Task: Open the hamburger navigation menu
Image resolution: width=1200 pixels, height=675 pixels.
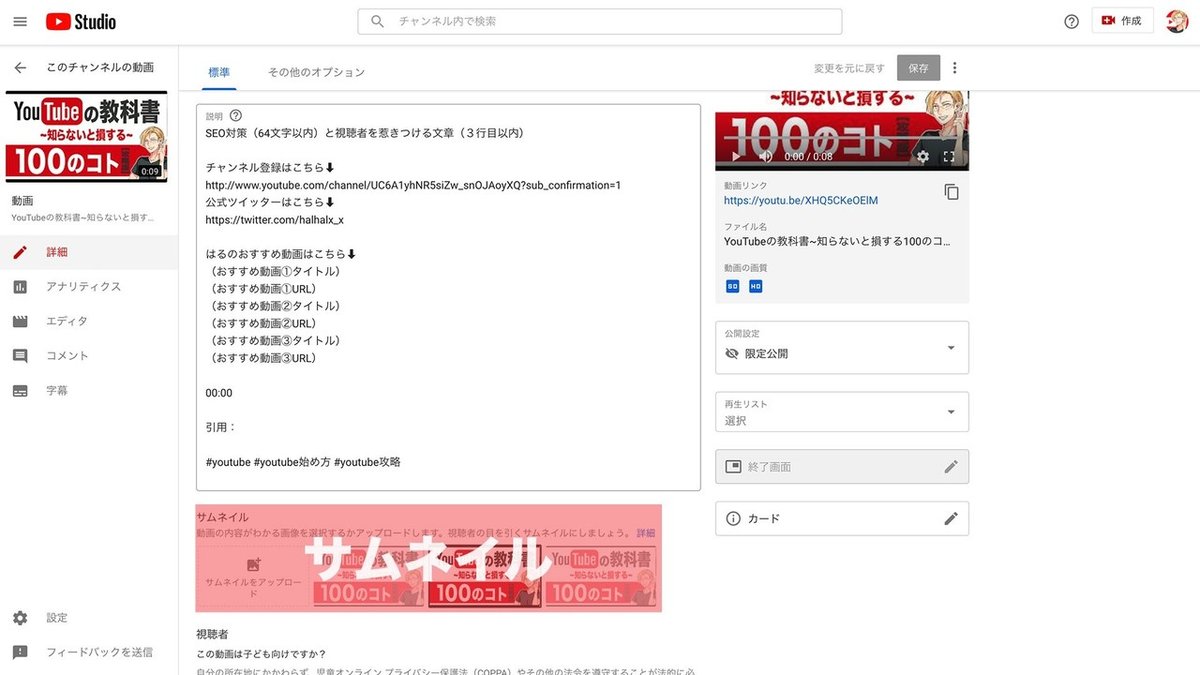Action: [x=20, y=21]
